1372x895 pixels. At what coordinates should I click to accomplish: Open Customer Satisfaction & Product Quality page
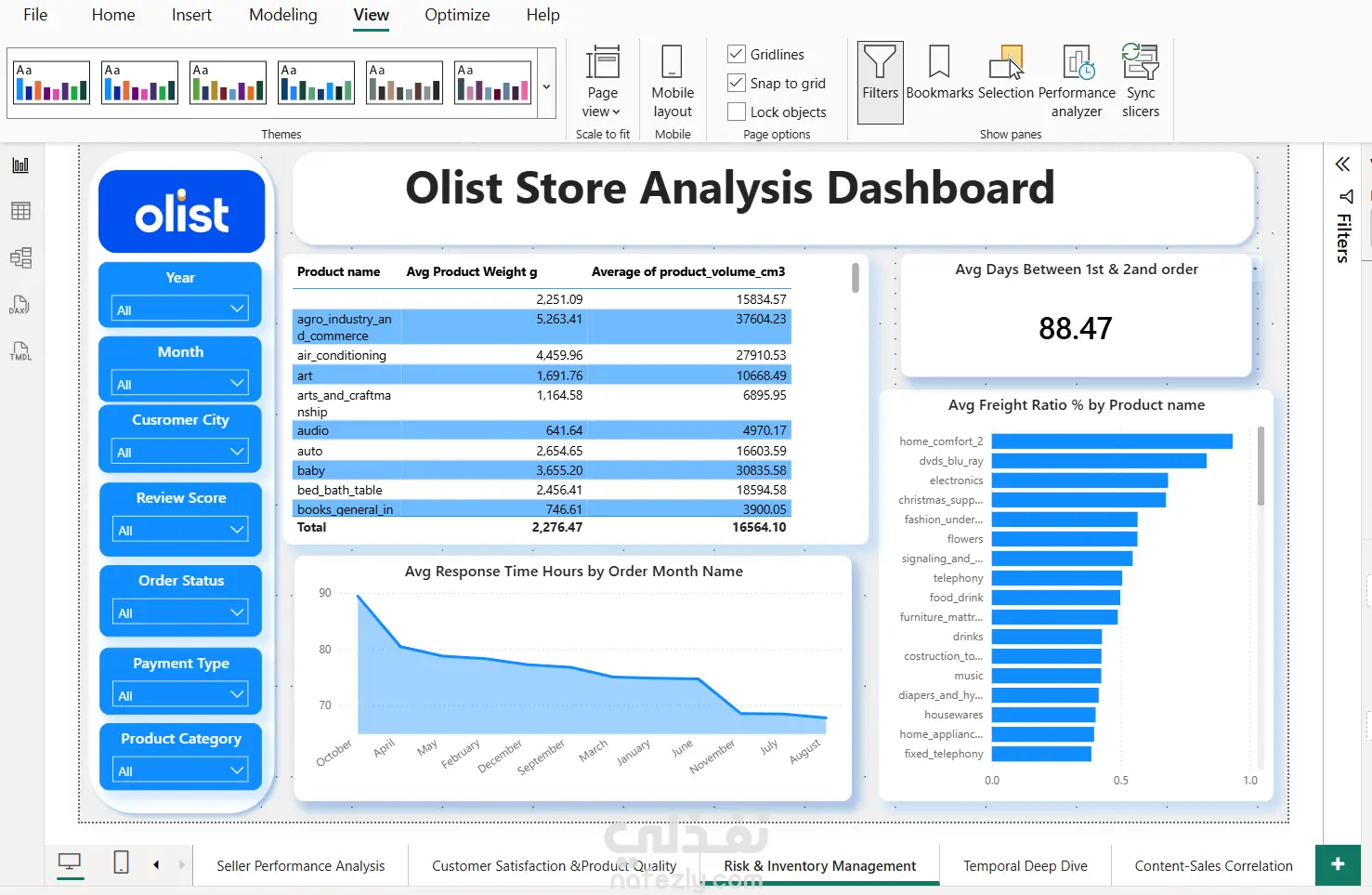point(555,865)
